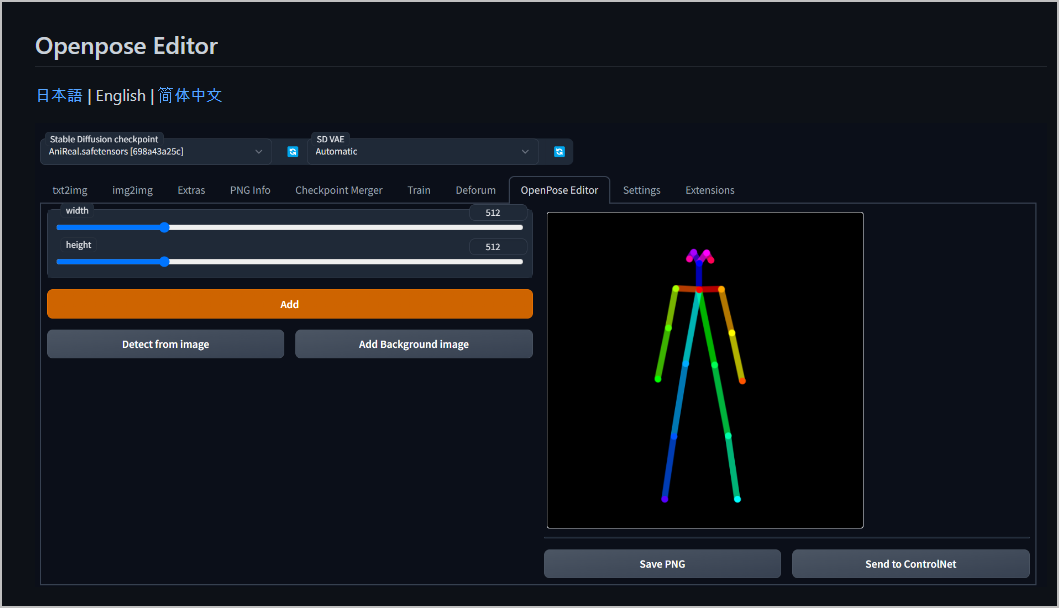Refresh the Stable Diffusion checkpoint list
Screen dimensions: 1059x608
coord(291,151)
